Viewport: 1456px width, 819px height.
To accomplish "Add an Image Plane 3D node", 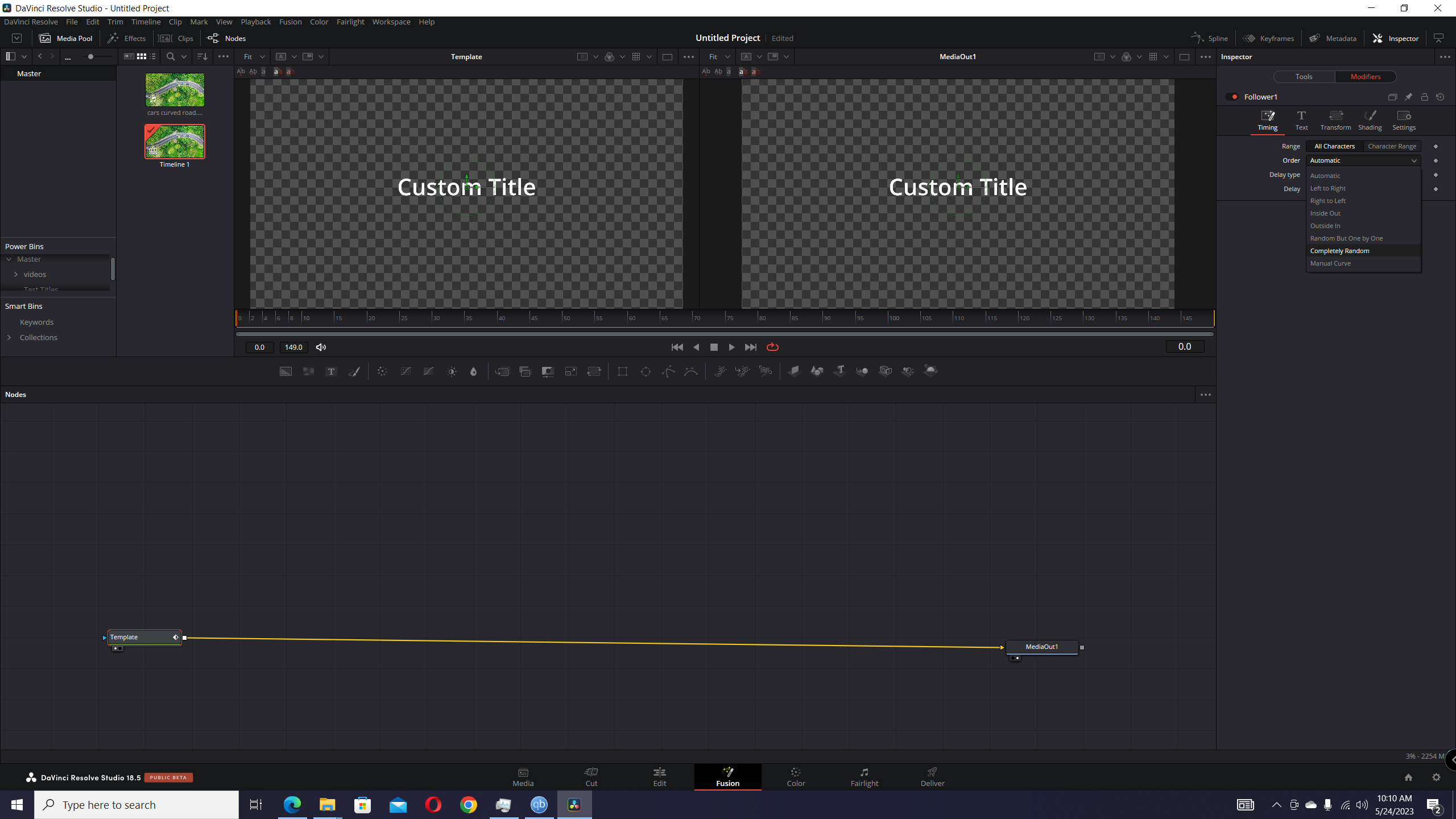I will (x=794, y=371).
